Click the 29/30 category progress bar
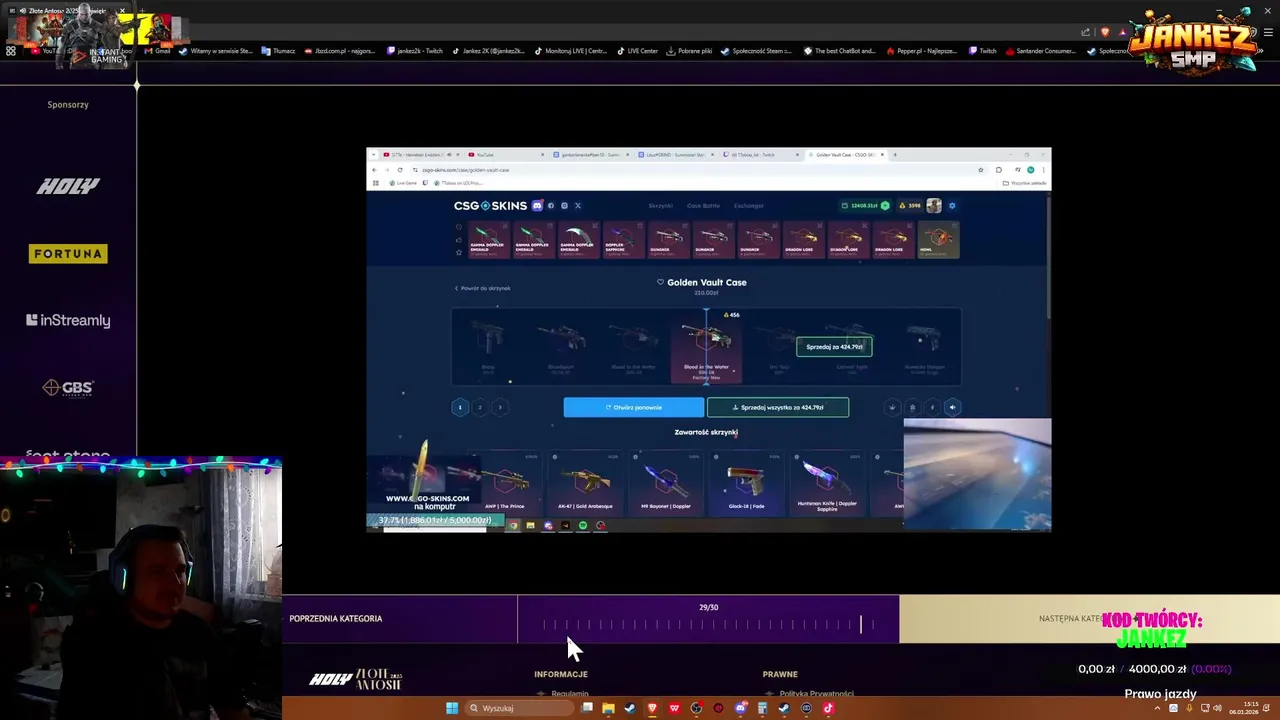The width and height of the screenshot is (1280, 720). click(x=708, y=620)
